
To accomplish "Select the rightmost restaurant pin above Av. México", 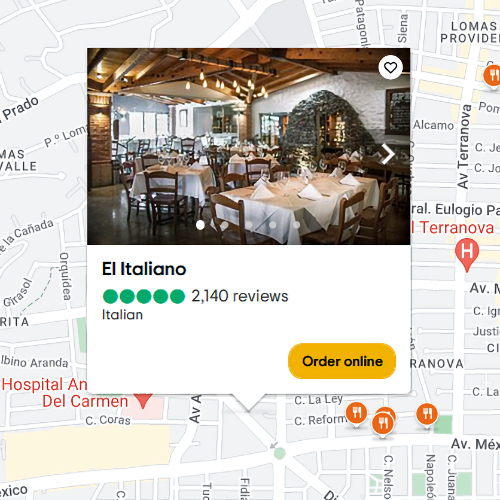I will (x=427, y=415).
